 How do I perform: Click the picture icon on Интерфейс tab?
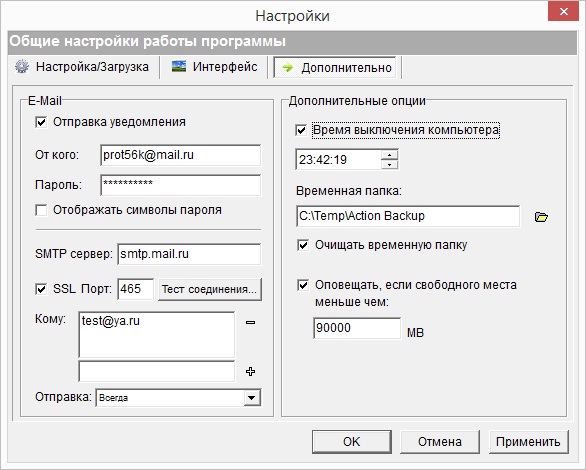pos(179,67)
